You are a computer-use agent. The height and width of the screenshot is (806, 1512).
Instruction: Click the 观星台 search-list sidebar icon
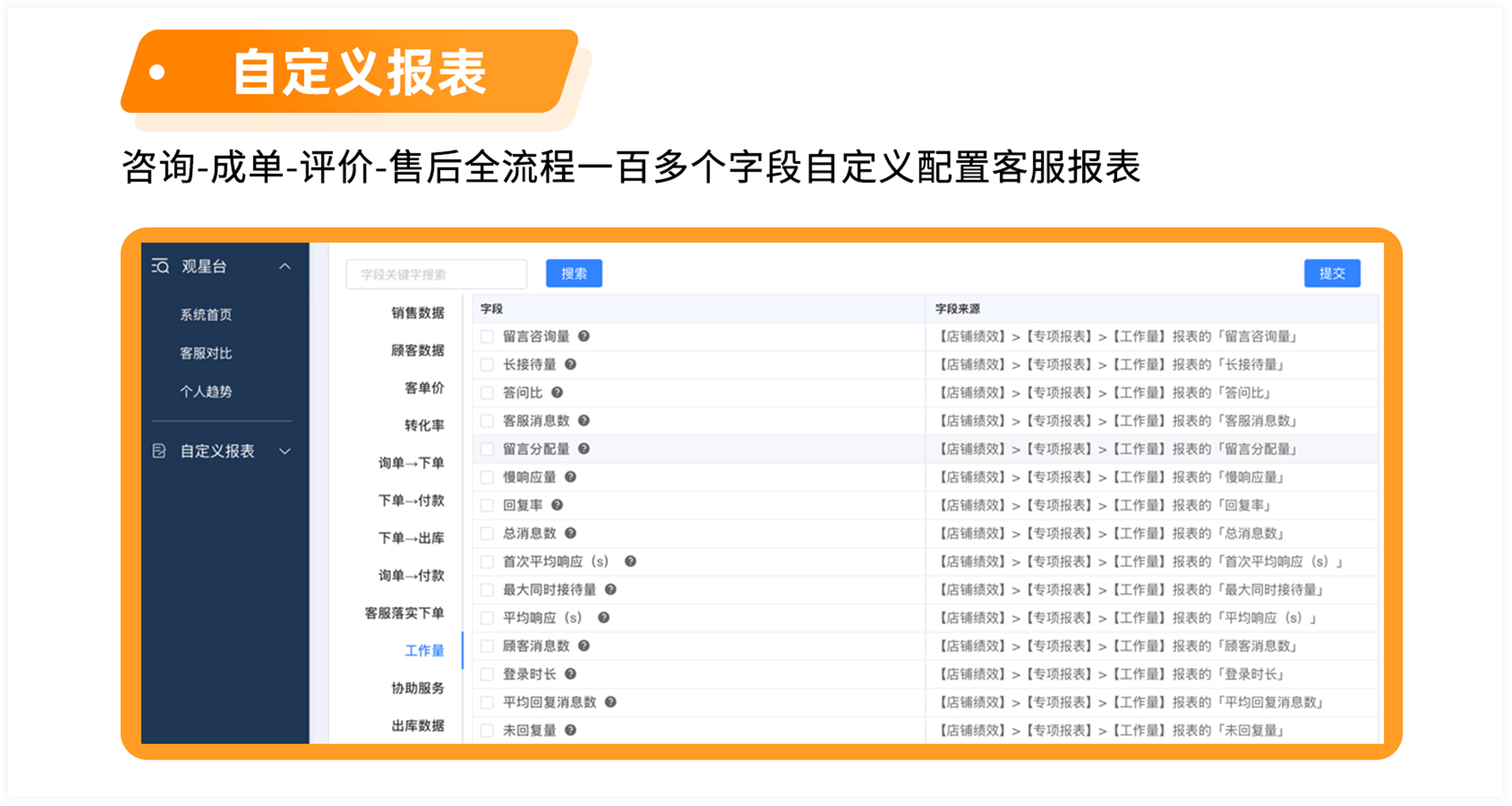[160, 267]
